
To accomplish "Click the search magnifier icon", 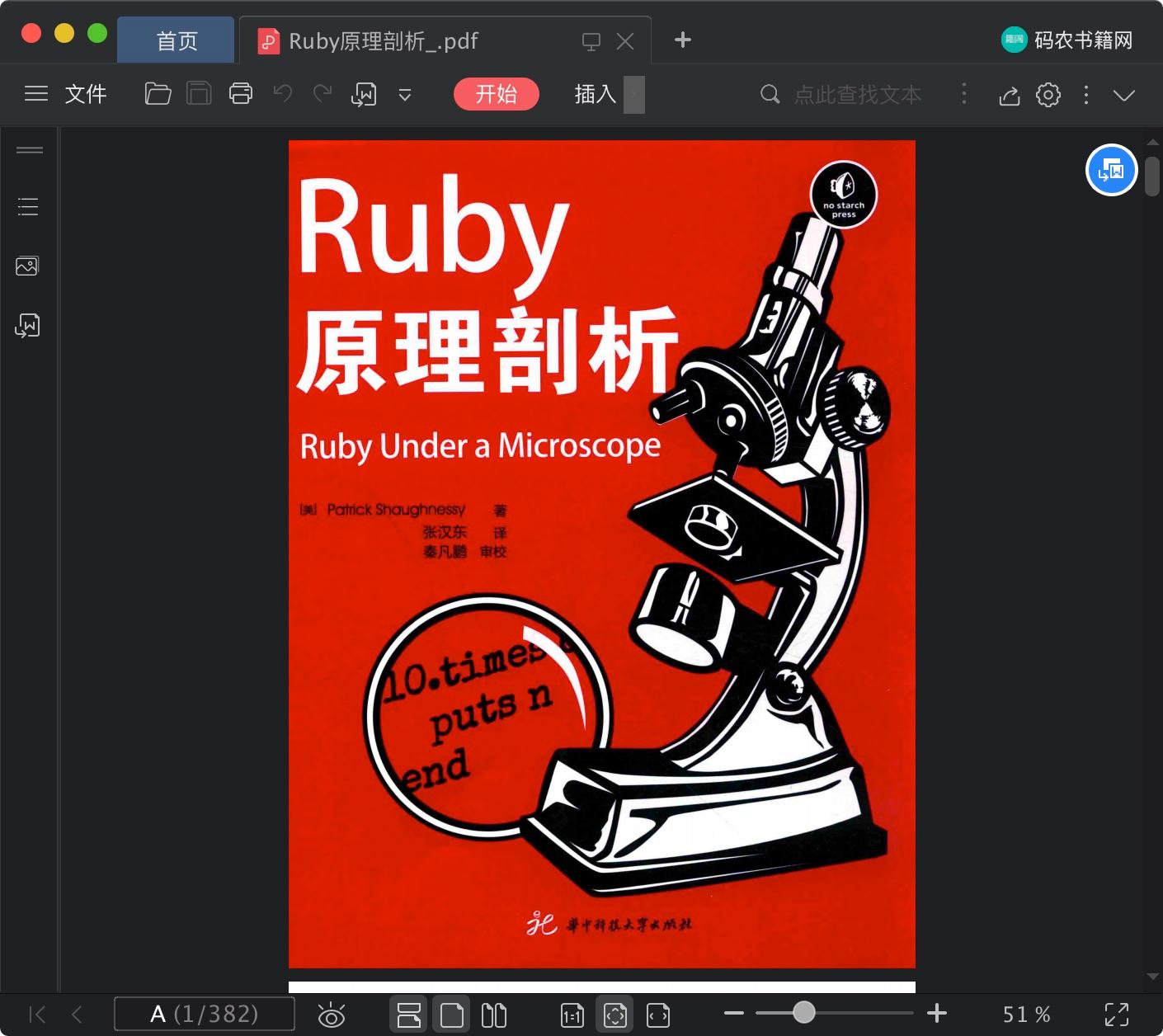I will click(770, 94).
